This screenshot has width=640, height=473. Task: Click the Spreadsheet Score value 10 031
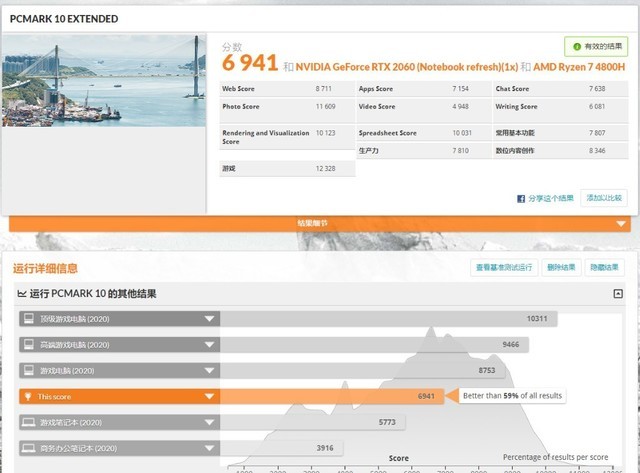coord(462,133)
